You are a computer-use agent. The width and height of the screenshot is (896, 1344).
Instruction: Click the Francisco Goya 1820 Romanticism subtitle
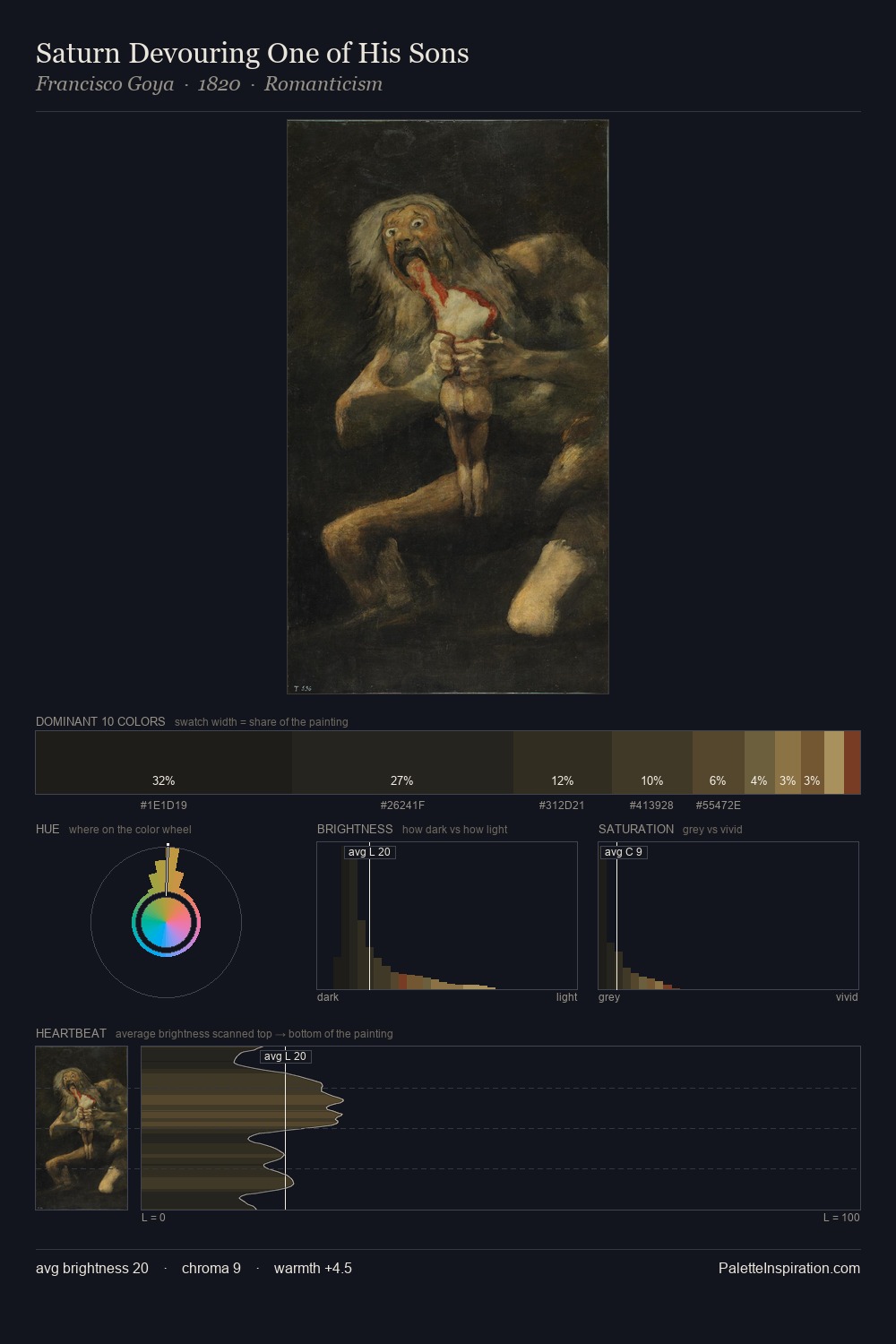(x=209, y=84)
